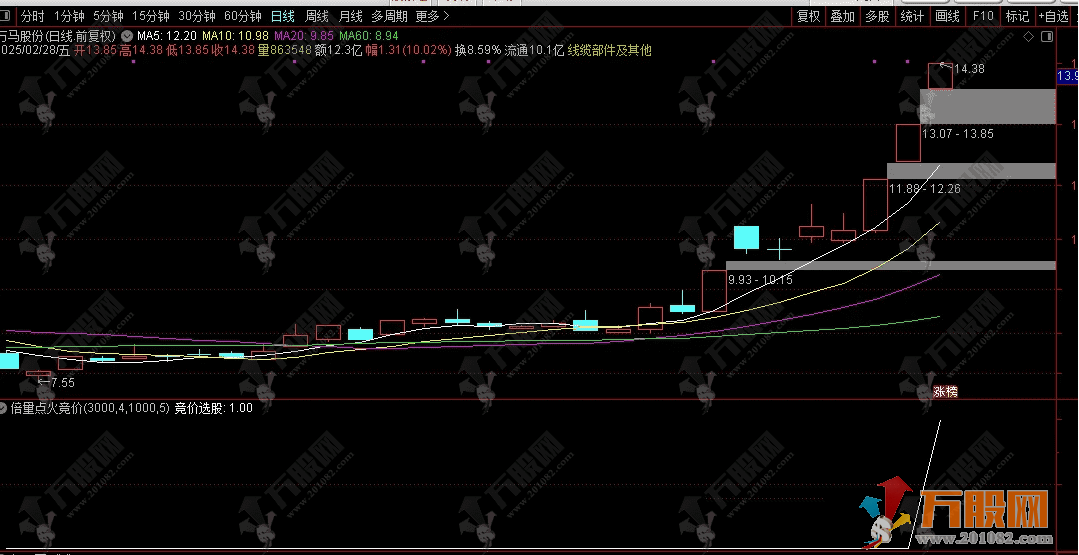Click the MA10: 10.98 label
This screenshot has width=1079, height=555.
[234, 35]
